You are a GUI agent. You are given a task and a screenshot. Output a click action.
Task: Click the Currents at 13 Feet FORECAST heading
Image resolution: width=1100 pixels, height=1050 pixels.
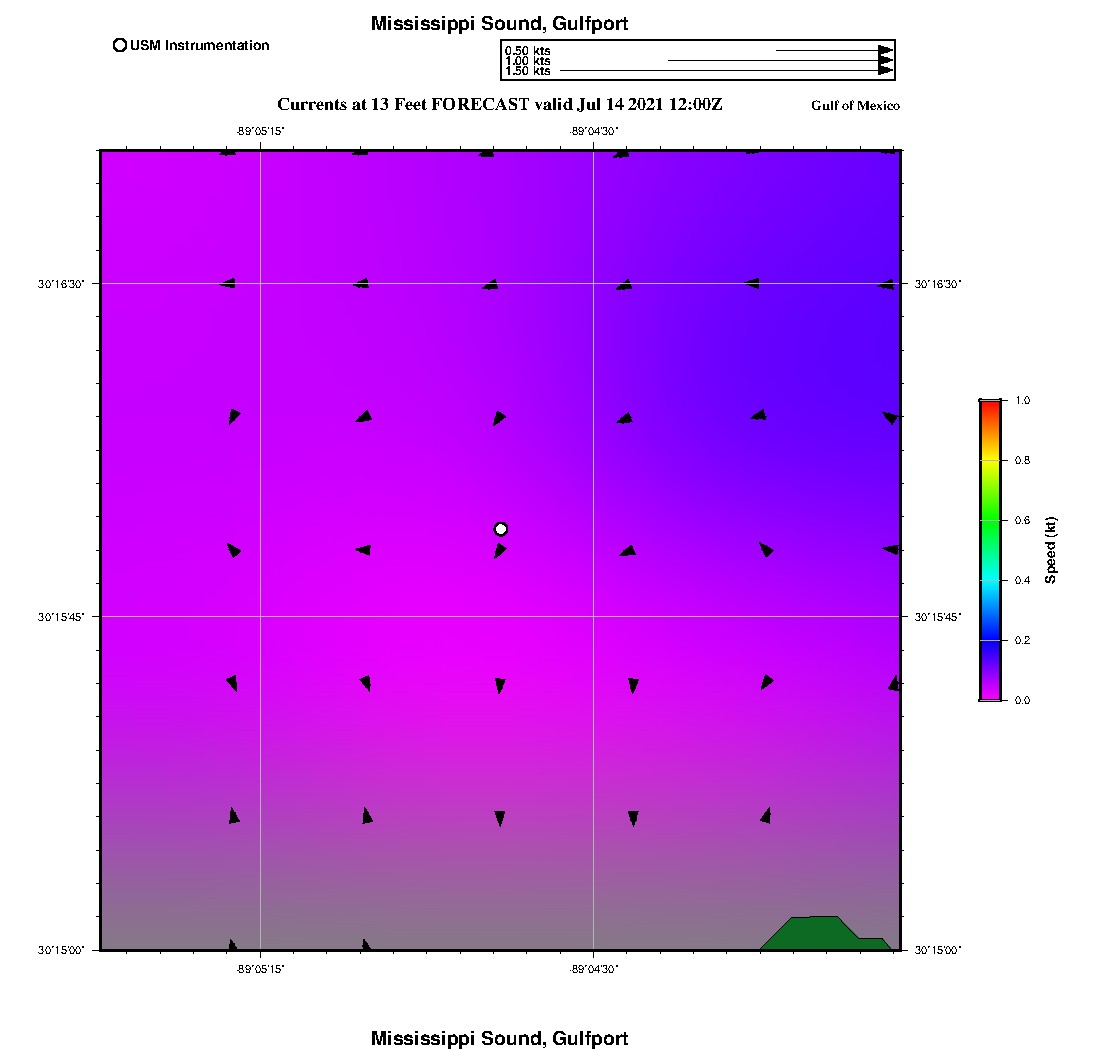(499, 104)
